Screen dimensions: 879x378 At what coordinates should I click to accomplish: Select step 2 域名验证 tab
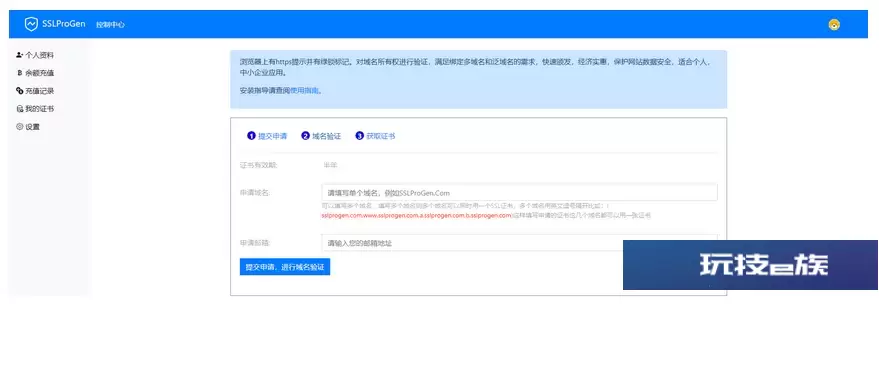coord(321,136)
